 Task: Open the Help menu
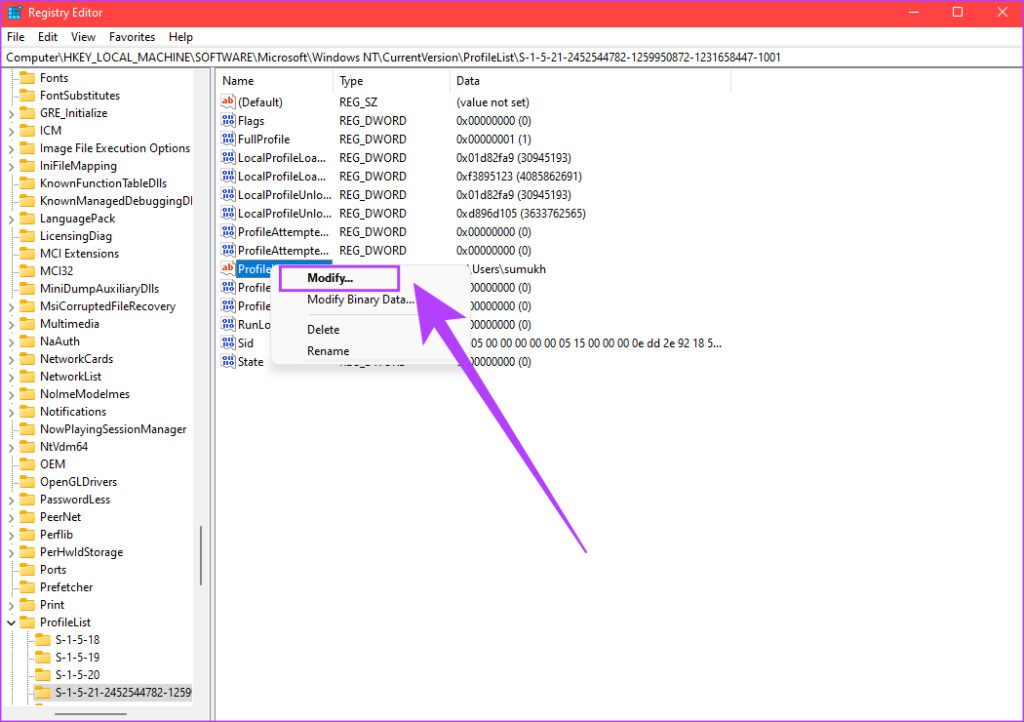point(180,37)
